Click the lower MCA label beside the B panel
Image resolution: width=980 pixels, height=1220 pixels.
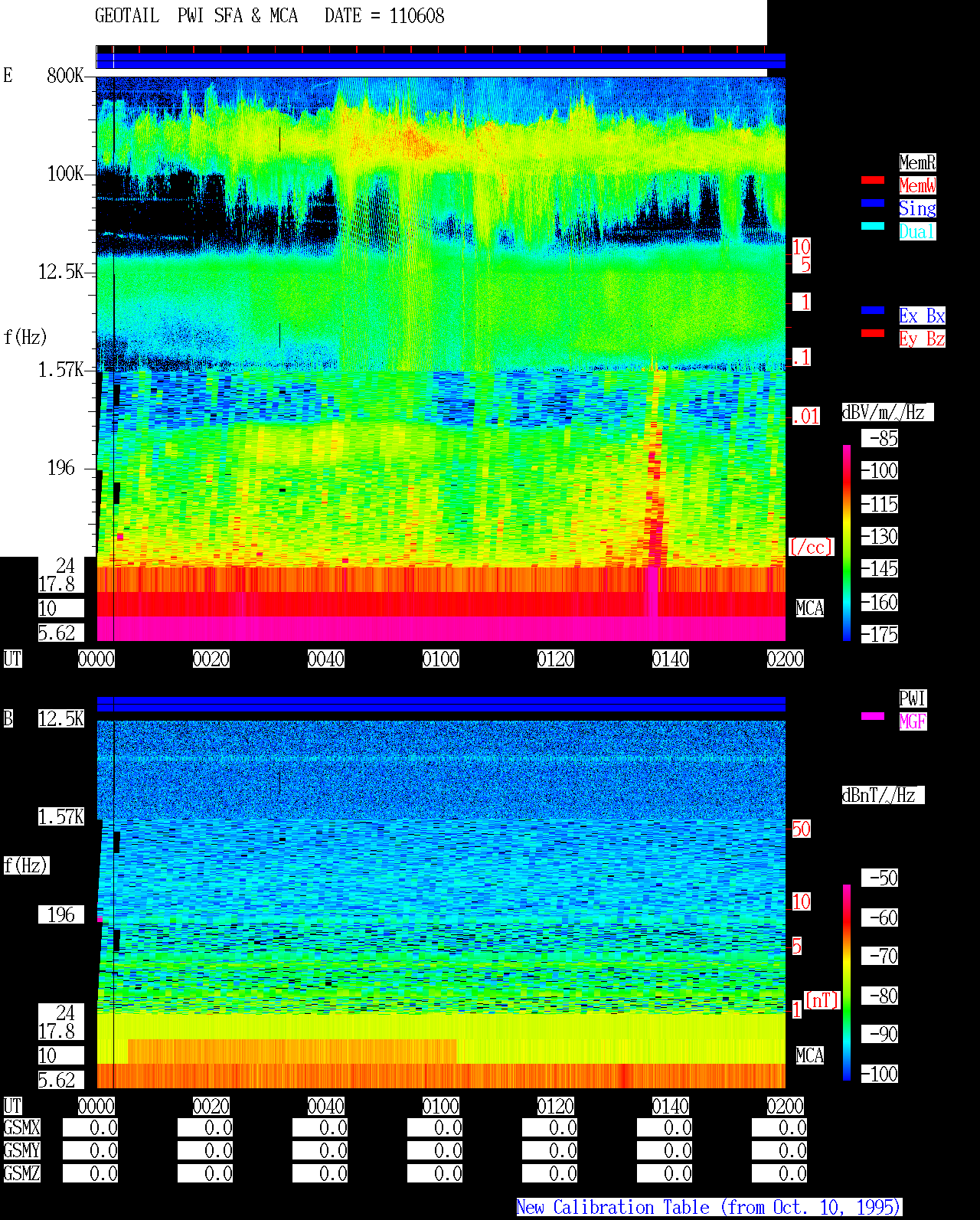pos(810,1055)
